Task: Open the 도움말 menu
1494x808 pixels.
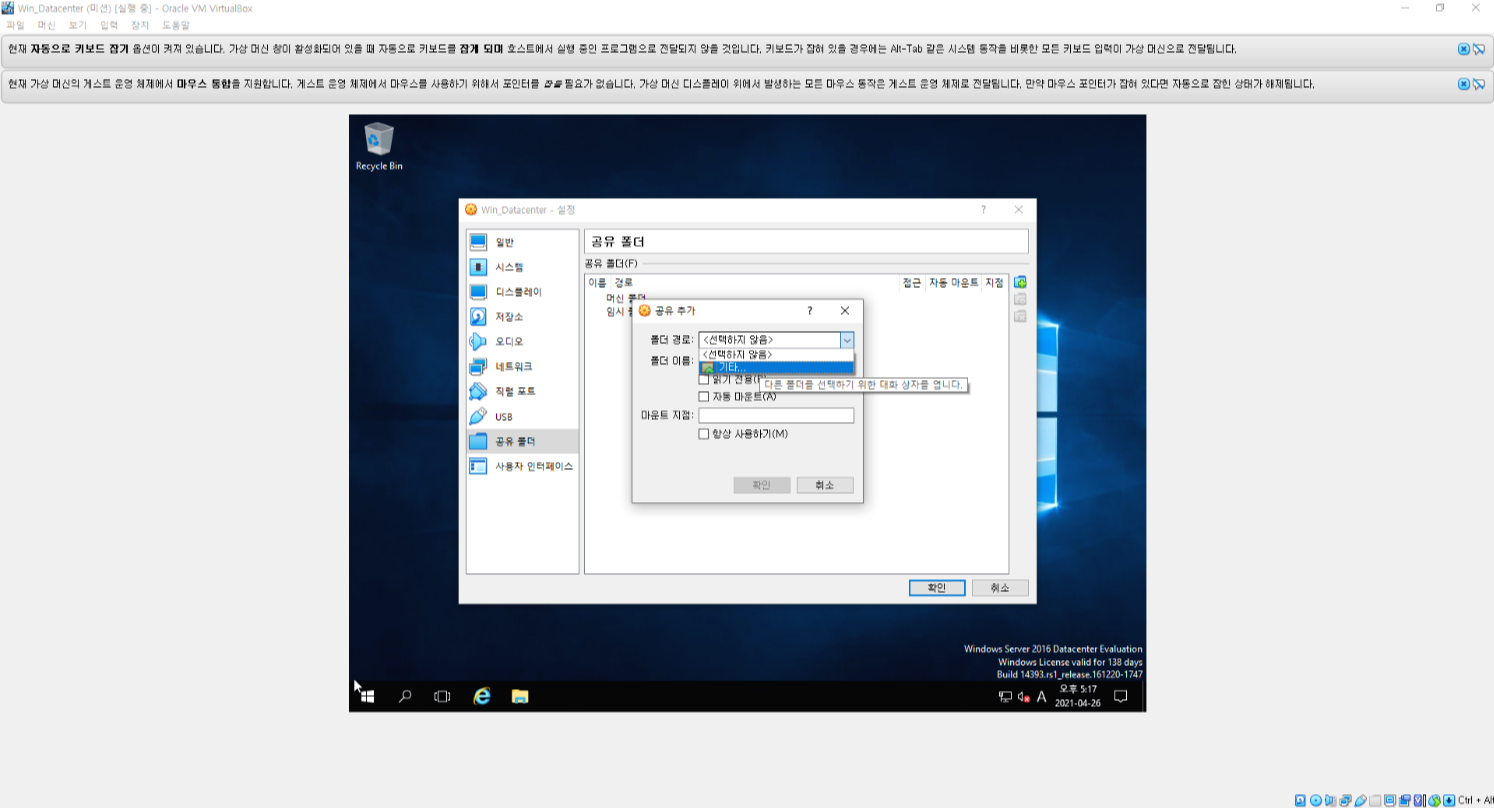Action: (175, 25)
